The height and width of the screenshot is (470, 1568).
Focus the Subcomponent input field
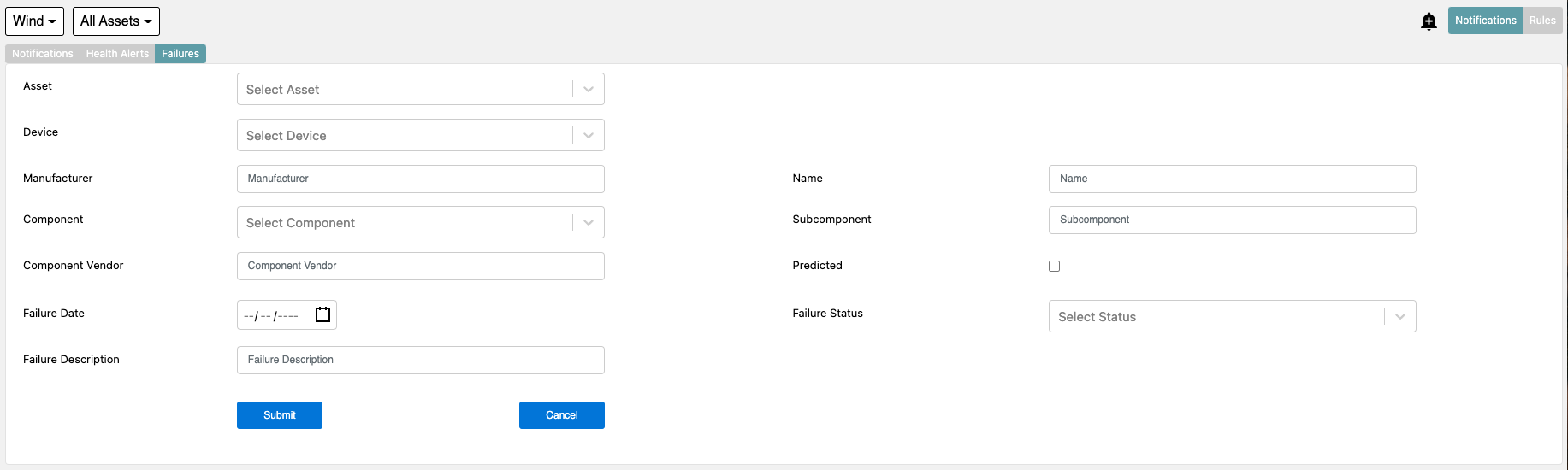(1232, 220)
